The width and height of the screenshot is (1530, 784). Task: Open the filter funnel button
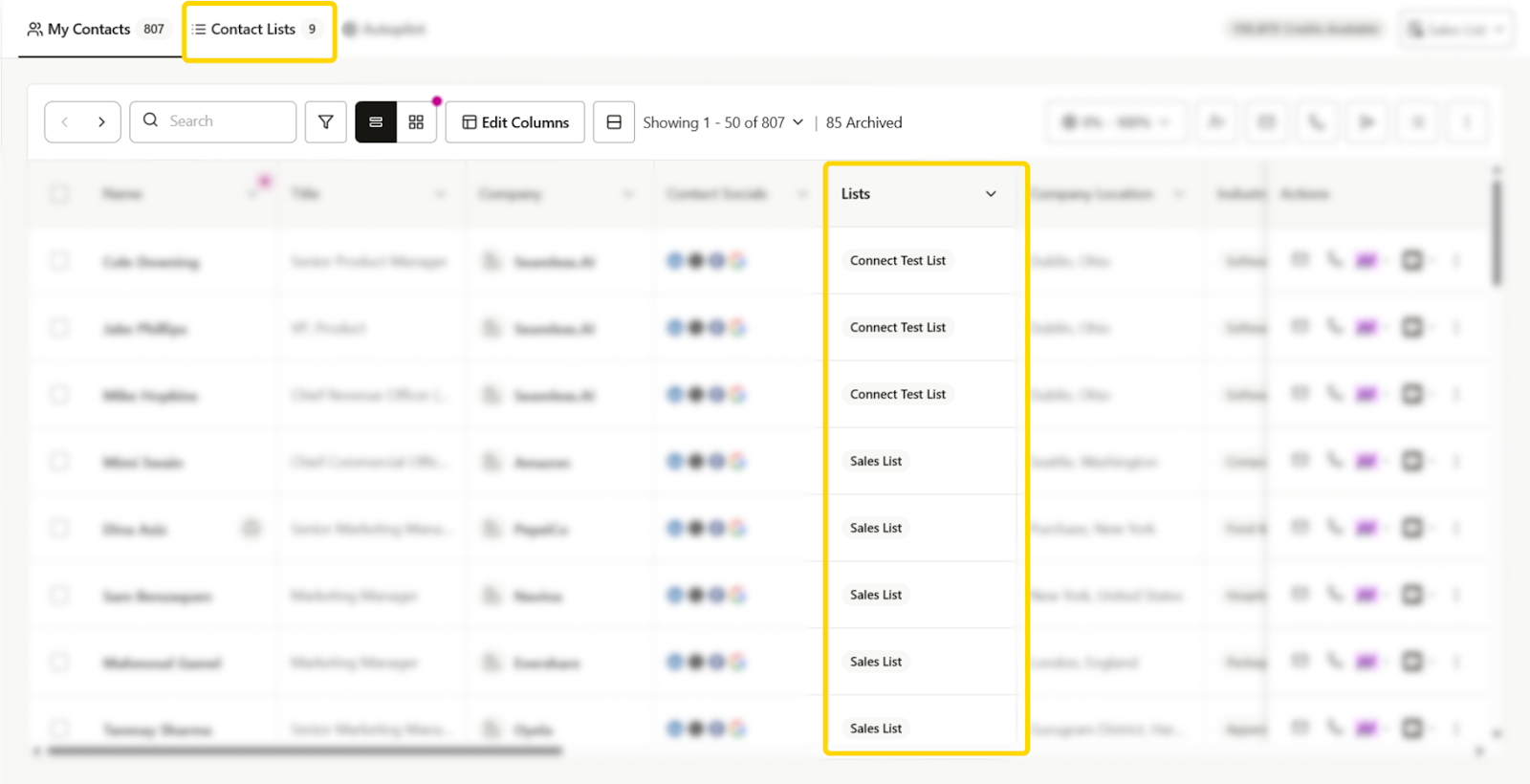pyautogui.click(x=326, y=122)
